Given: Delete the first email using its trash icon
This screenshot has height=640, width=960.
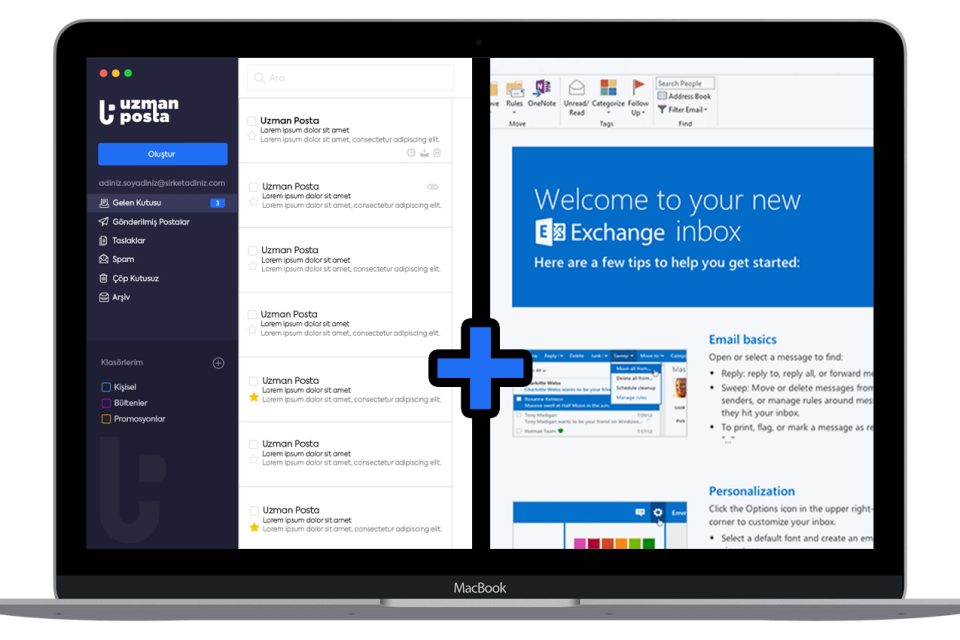Looking at the screenshot, I should 437,153.
